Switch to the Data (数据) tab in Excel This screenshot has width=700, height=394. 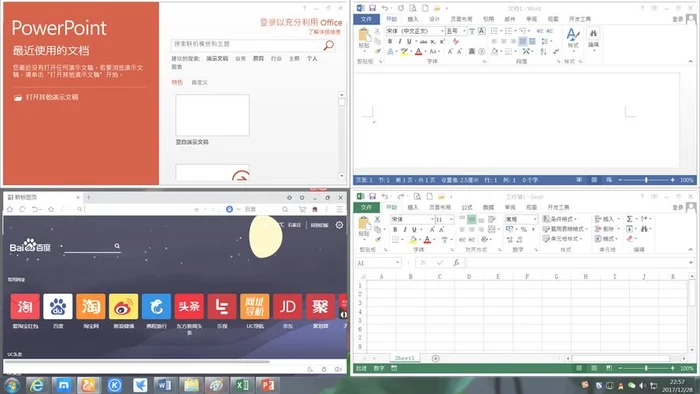pyautogui.click(x=488, y=207)
